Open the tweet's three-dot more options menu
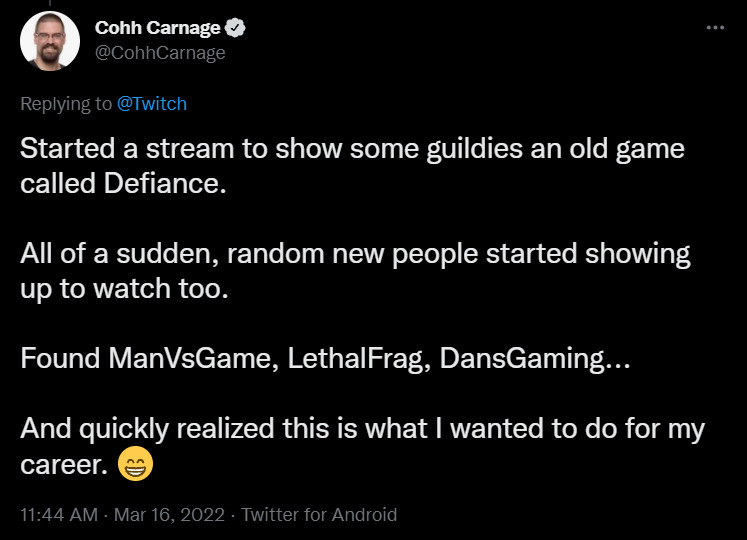 (x=714, y=28)
